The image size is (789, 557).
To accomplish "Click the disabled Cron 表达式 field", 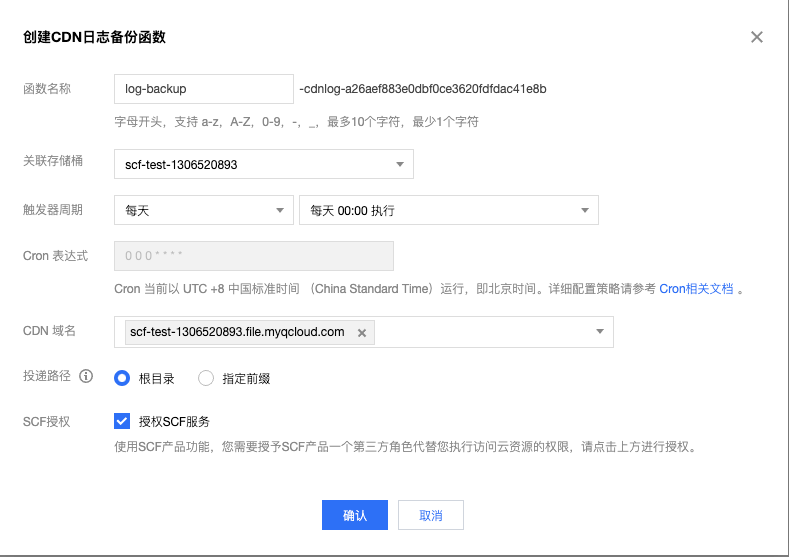I will [254, 256].
